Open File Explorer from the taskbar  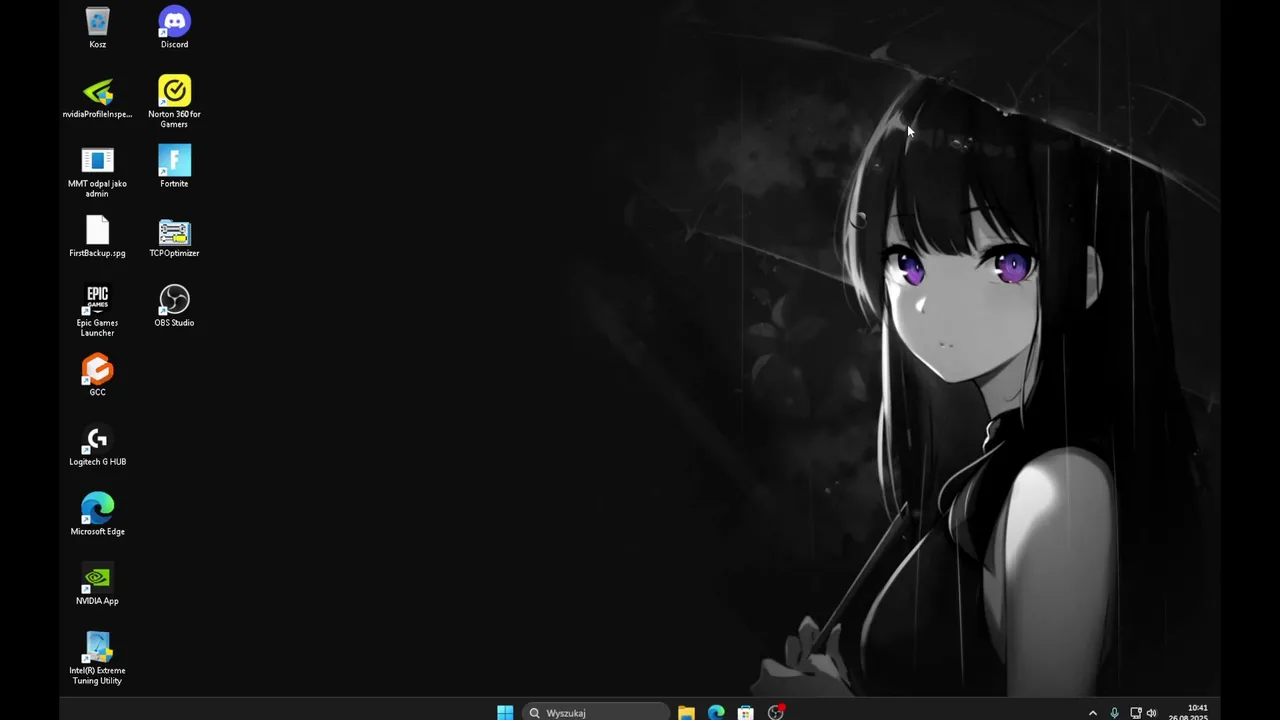(686, 712)
